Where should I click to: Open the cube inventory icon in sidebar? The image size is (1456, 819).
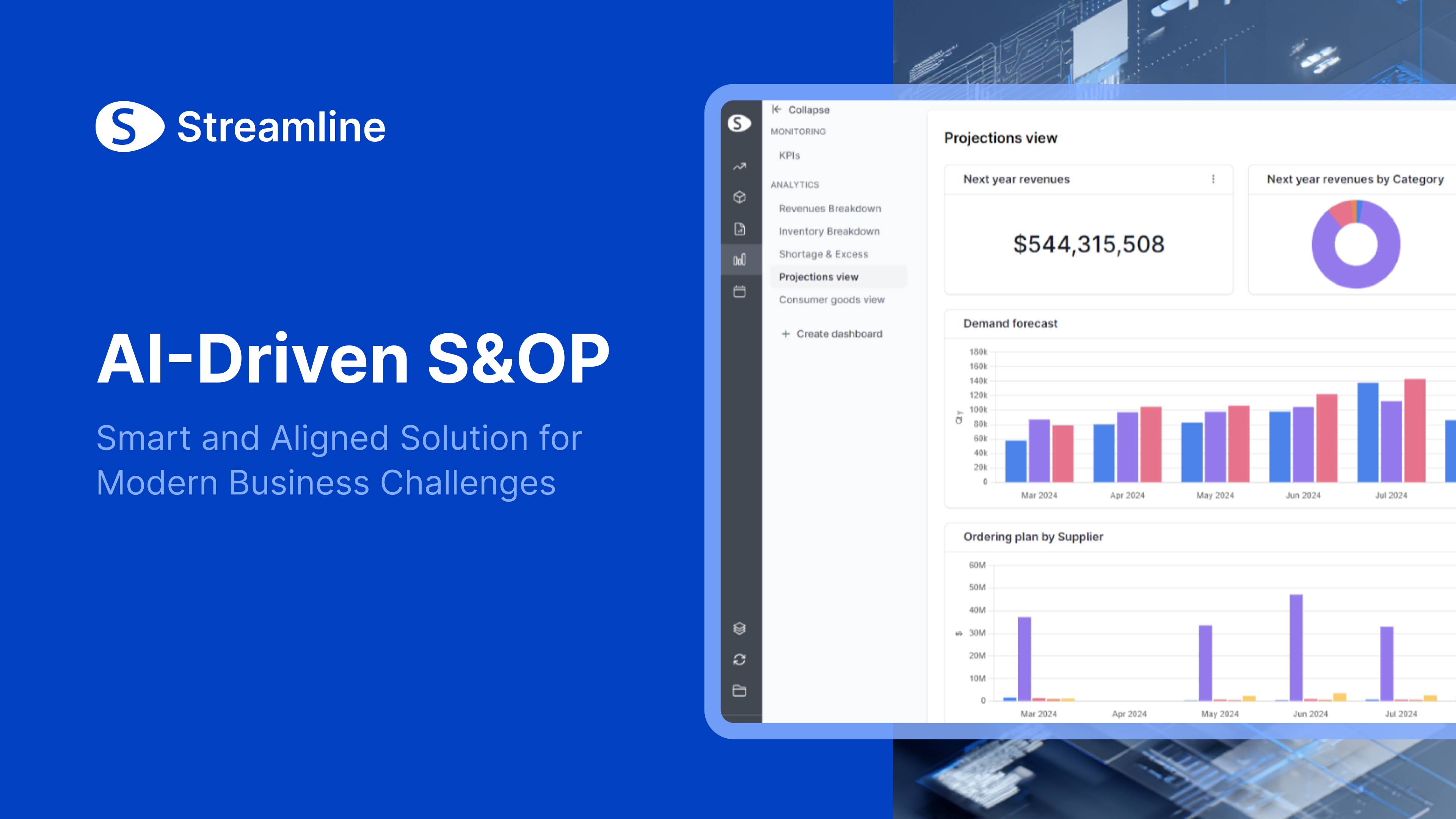tap(739, 197)
